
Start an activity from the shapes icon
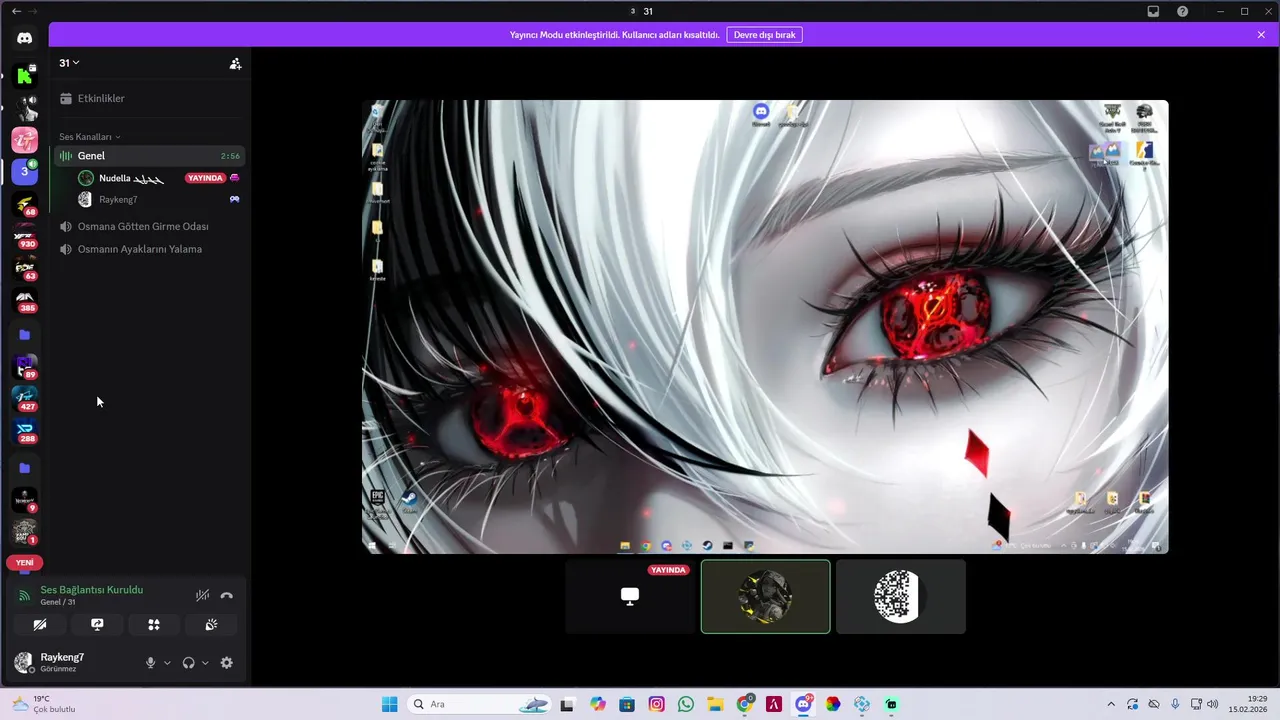point(154,624)
